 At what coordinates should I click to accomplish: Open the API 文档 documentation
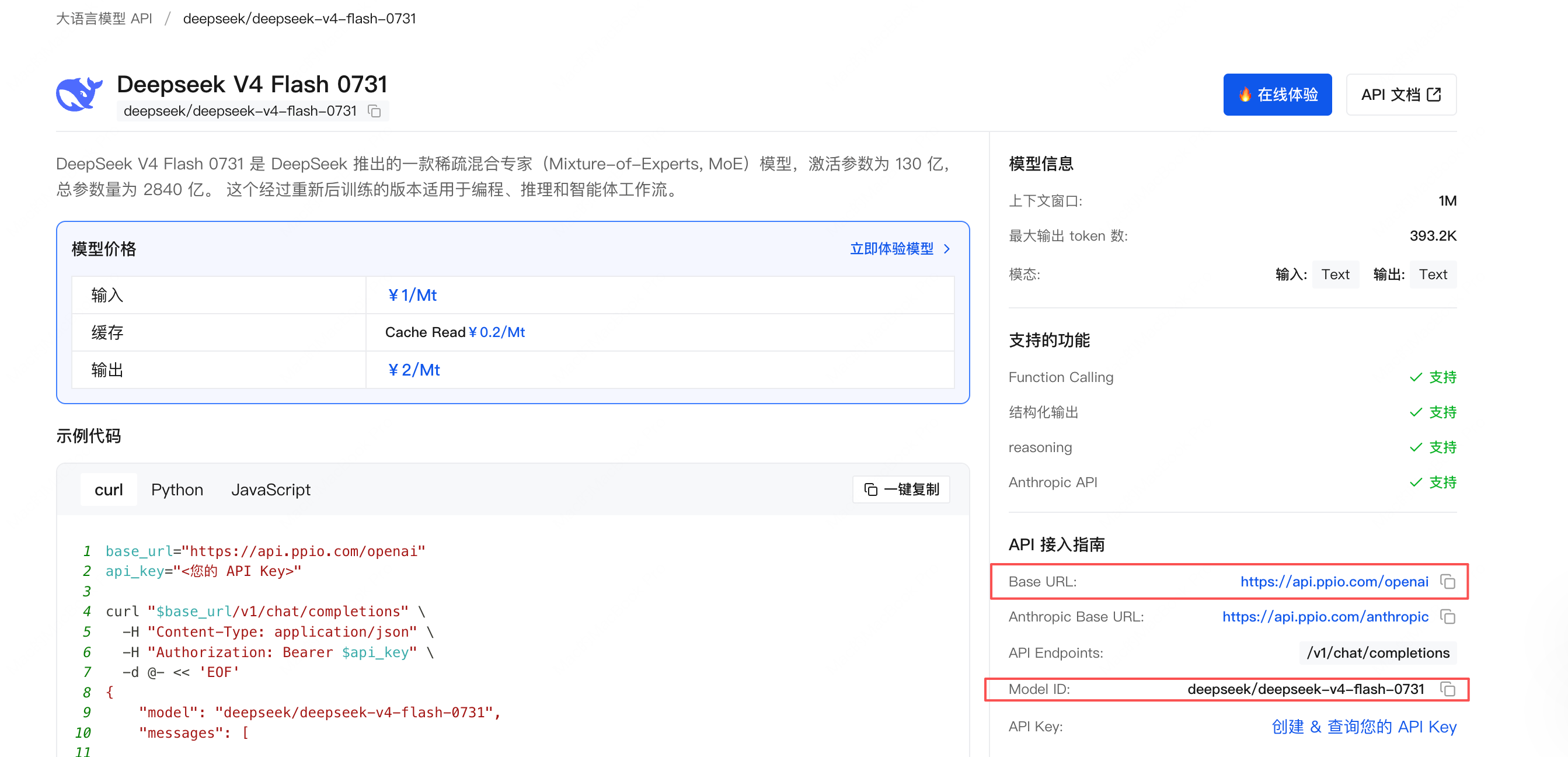(1400, 95)
